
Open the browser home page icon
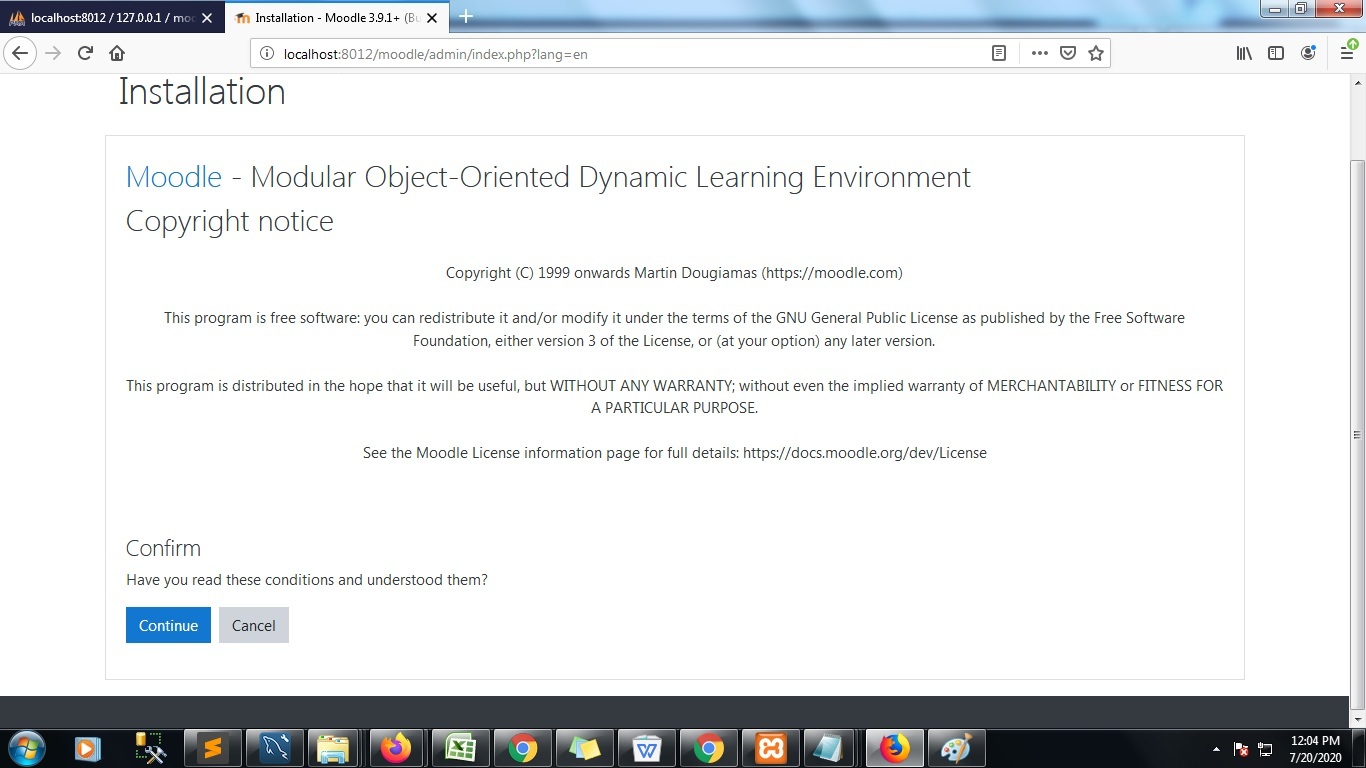[x=117, y=53]
